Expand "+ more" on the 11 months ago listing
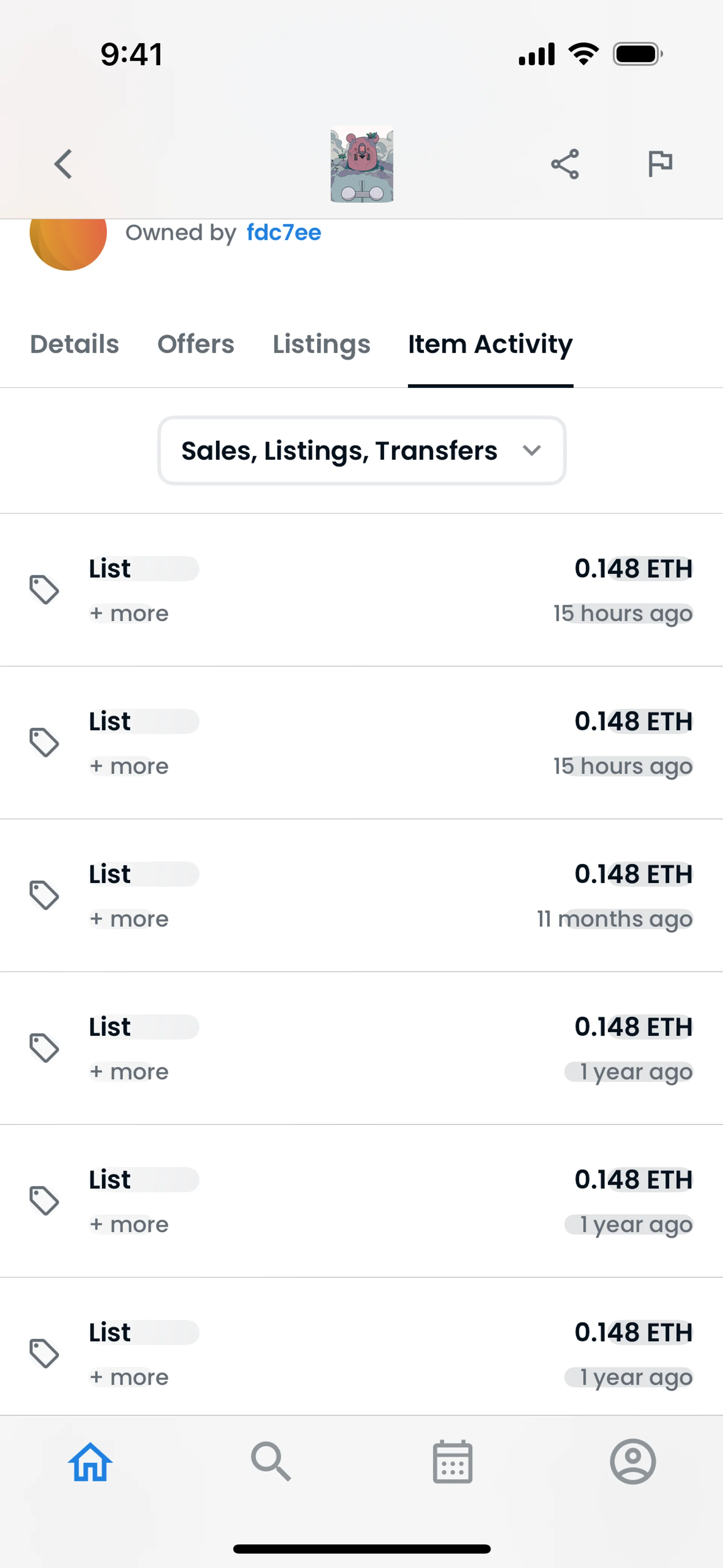This screenshot has height=1568, width=723. tap(129, 919)
